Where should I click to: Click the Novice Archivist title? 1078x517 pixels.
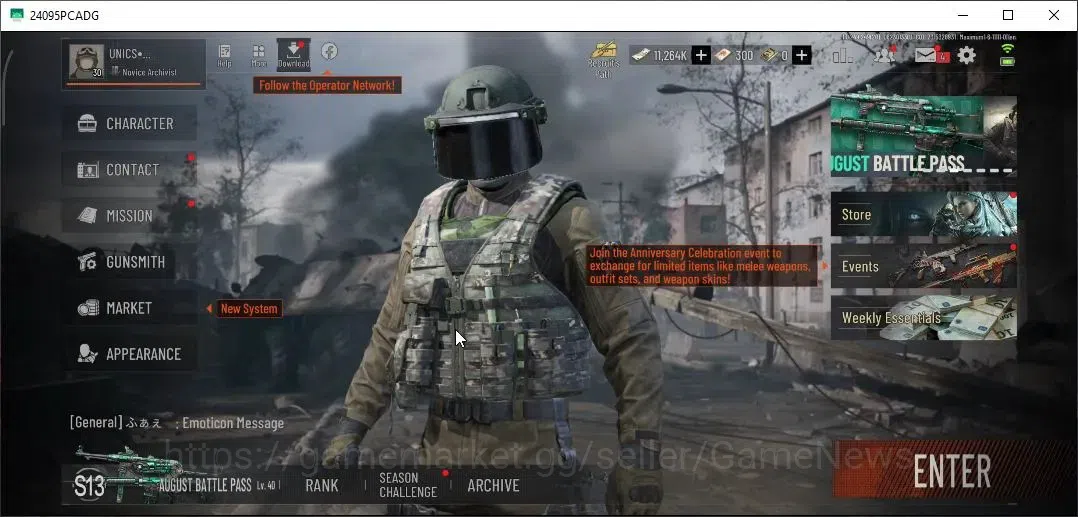(x=149, y=72)
